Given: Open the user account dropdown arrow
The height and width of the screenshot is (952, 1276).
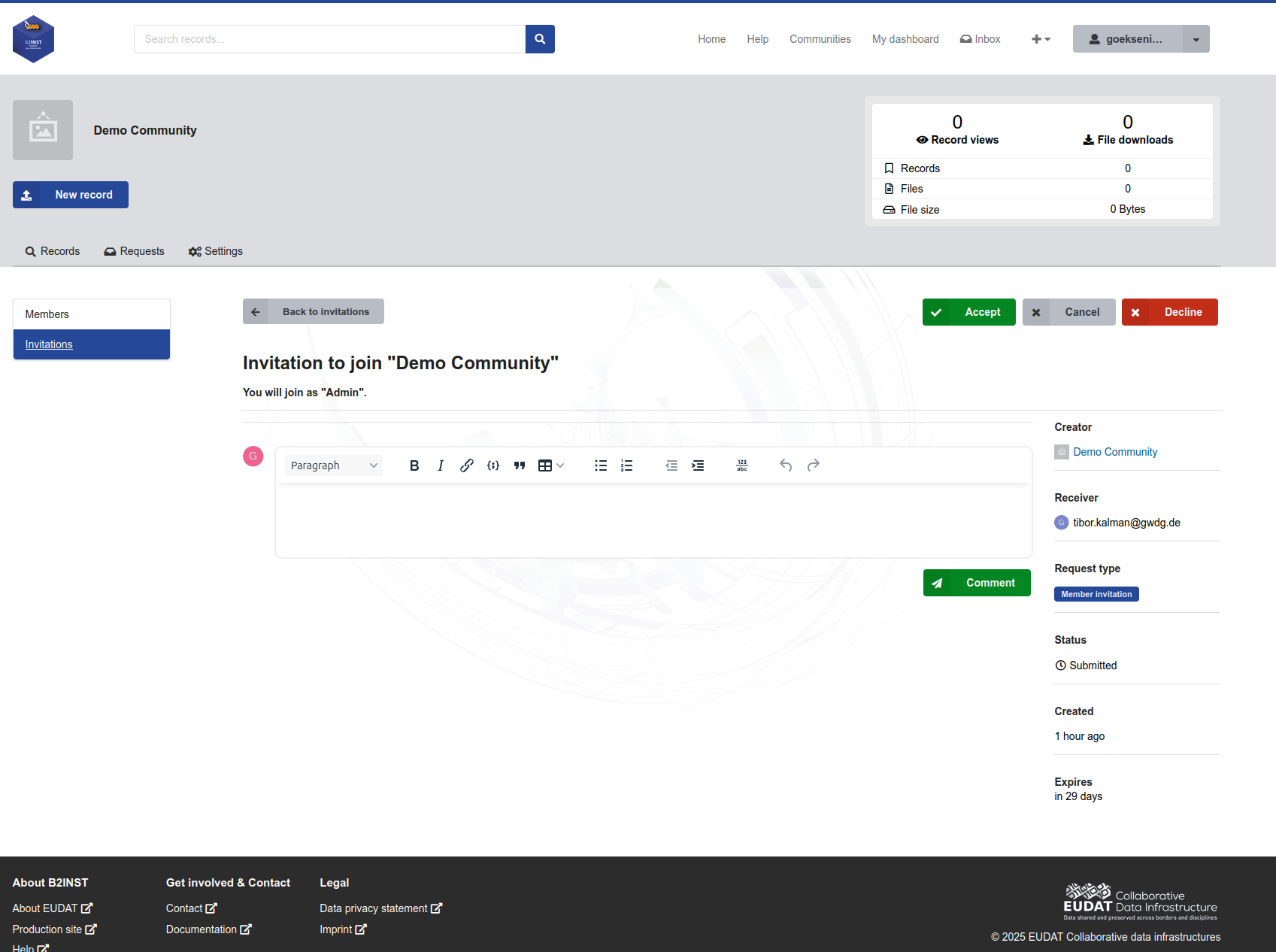Looking at the screenshot, I should (1196, 39).
